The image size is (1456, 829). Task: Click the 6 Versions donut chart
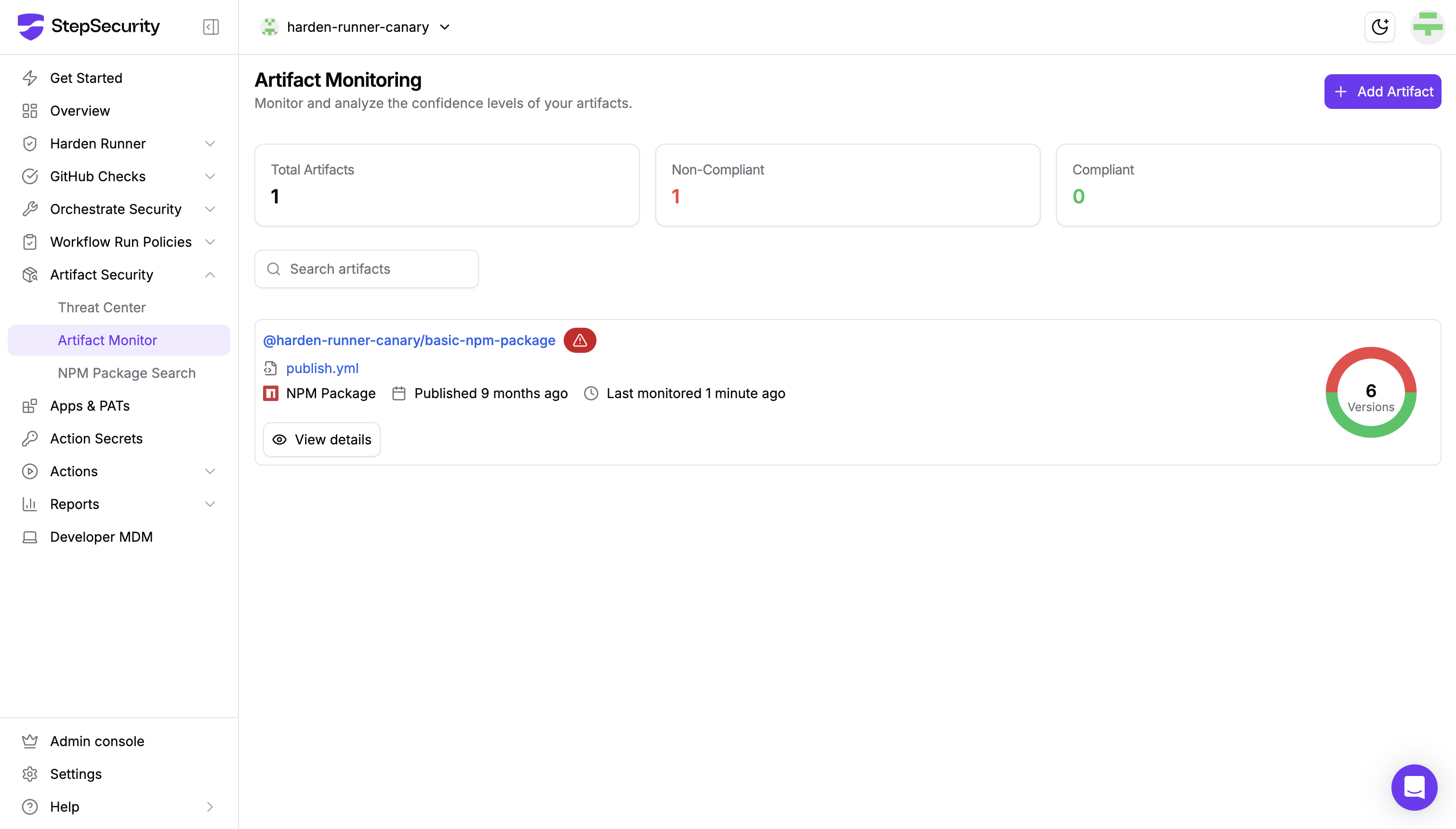(1370, 393)
